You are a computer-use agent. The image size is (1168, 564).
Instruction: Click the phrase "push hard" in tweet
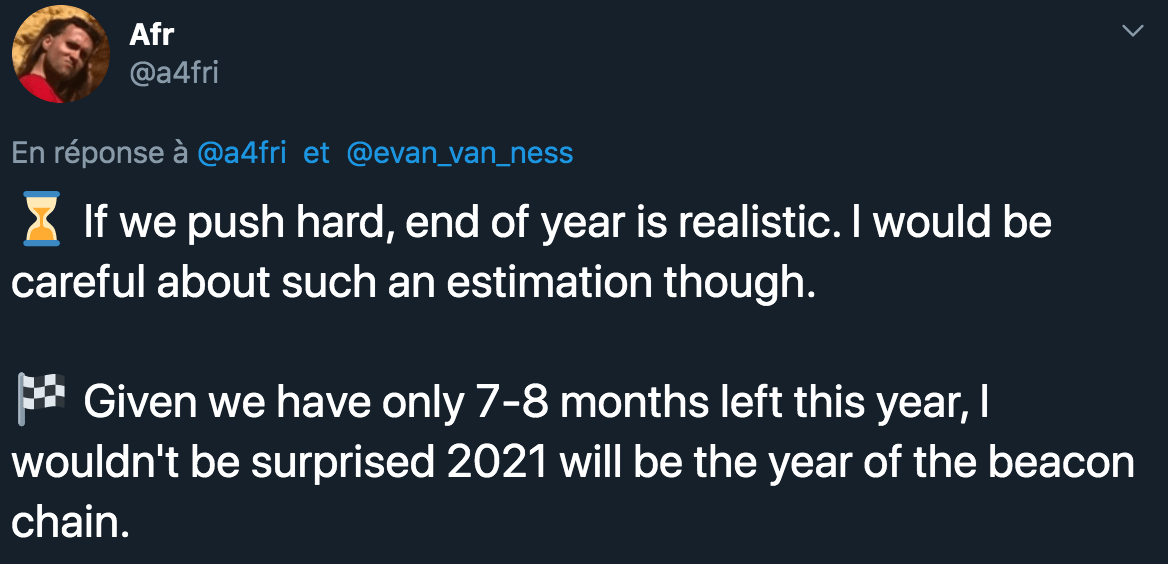point(314,222)
